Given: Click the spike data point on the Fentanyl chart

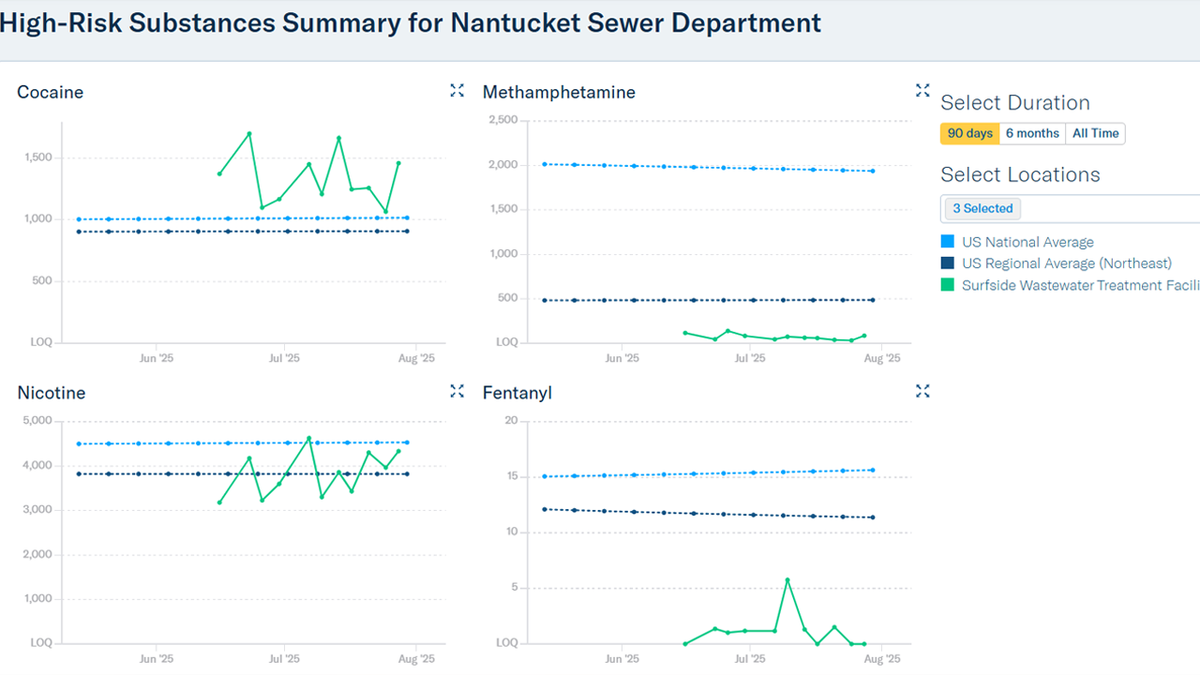Looking at the screenshot, I should point(786,577).
